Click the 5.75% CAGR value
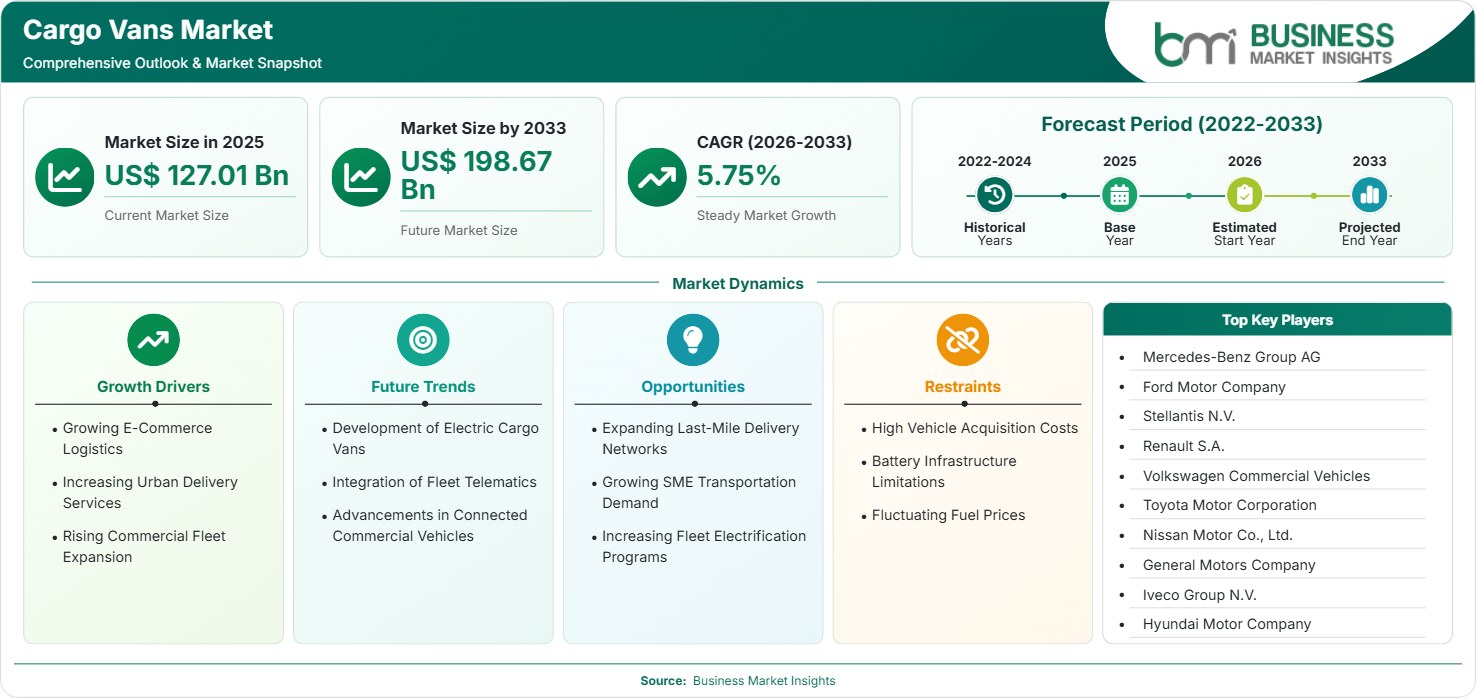The width and height of the screenshot is (1476, 698). coord(739,175)
